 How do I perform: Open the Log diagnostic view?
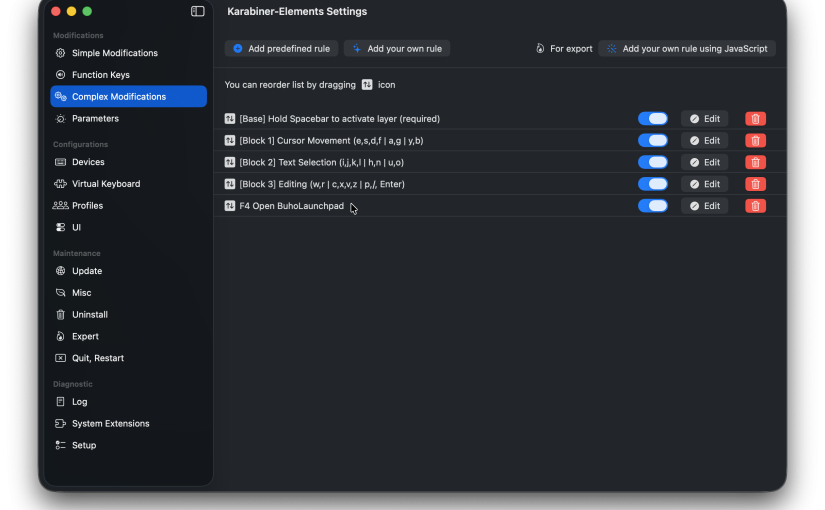[128, 402]
